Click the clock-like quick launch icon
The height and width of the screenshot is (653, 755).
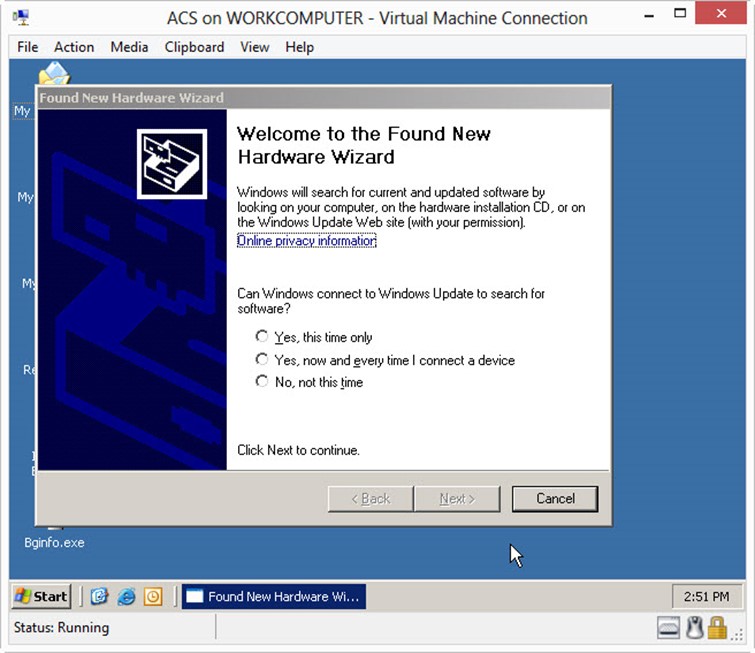pyautogui.click(x=153, y=597)
